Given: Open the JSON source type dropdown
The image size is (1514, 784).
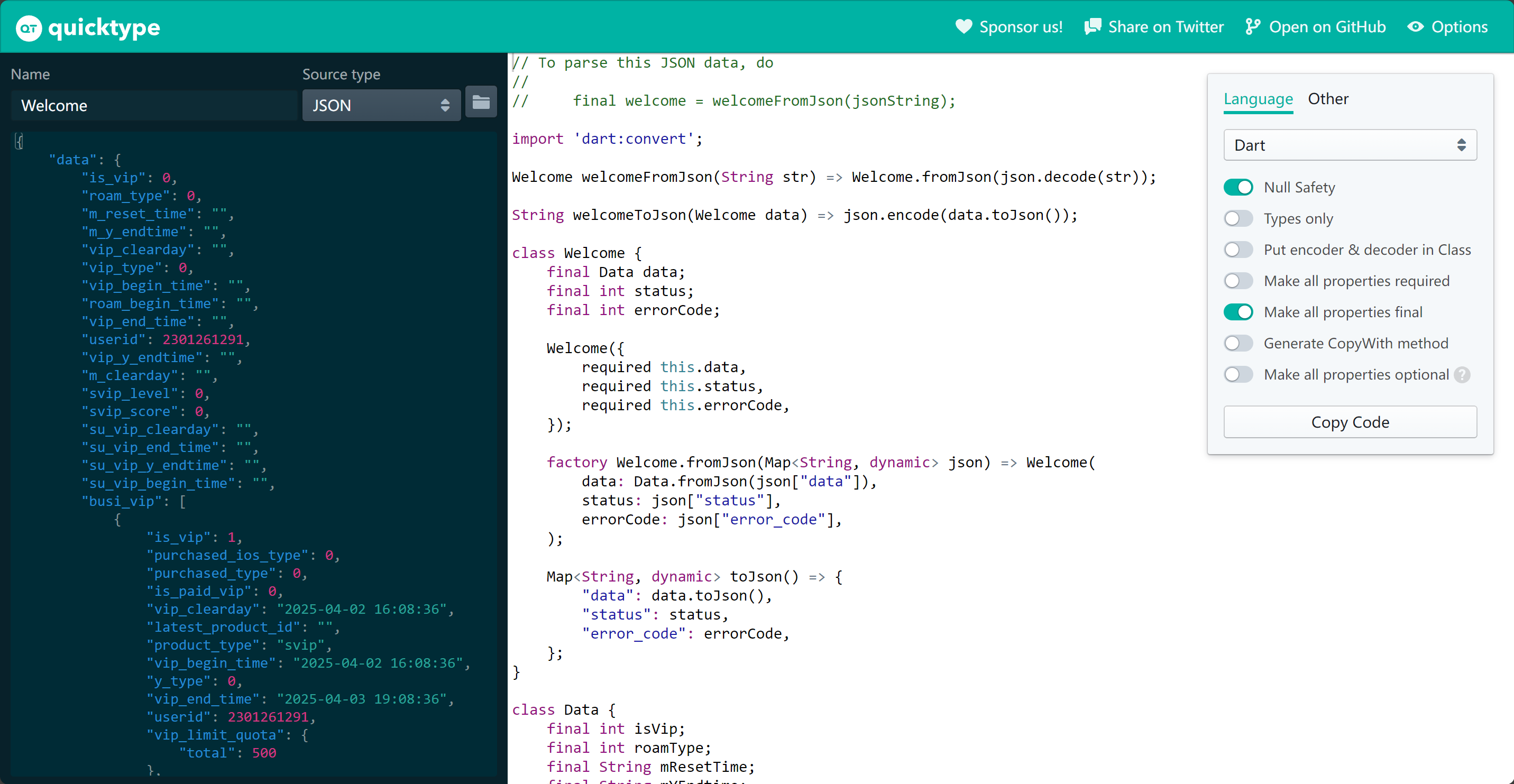Looking at the screenshot, I should click(381, 105).
